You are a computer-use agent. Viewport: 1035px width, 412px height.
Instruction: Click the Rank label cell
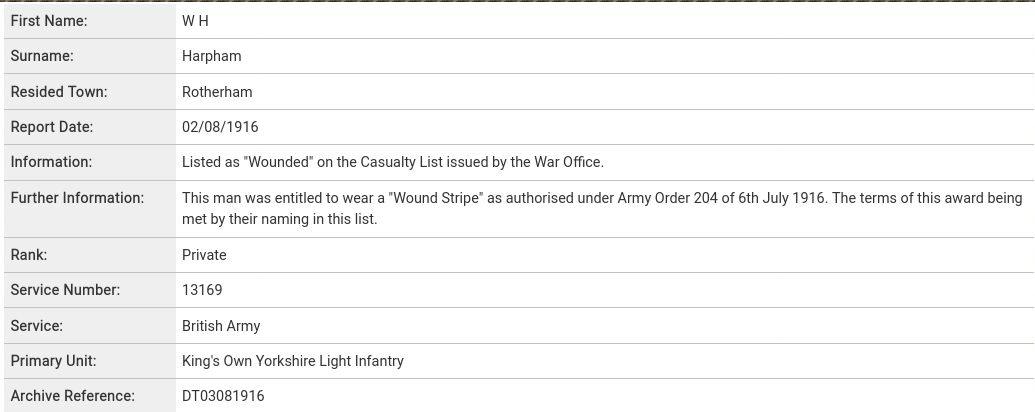tap(90, 255)
